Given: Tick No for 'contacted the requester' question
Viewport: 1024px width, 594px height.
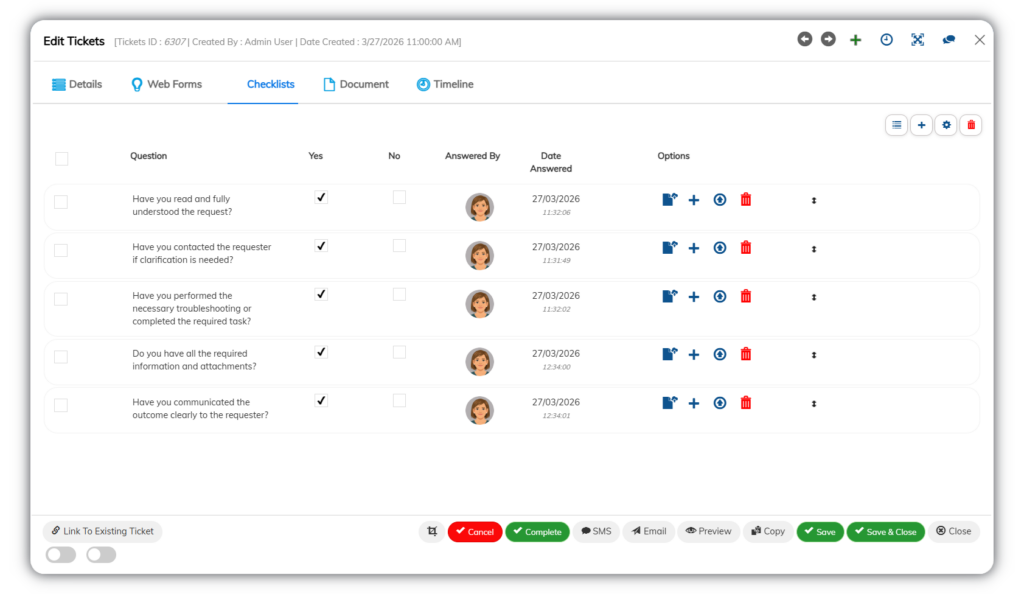Looking at the screenshot, I should click(x=399, y=245).
